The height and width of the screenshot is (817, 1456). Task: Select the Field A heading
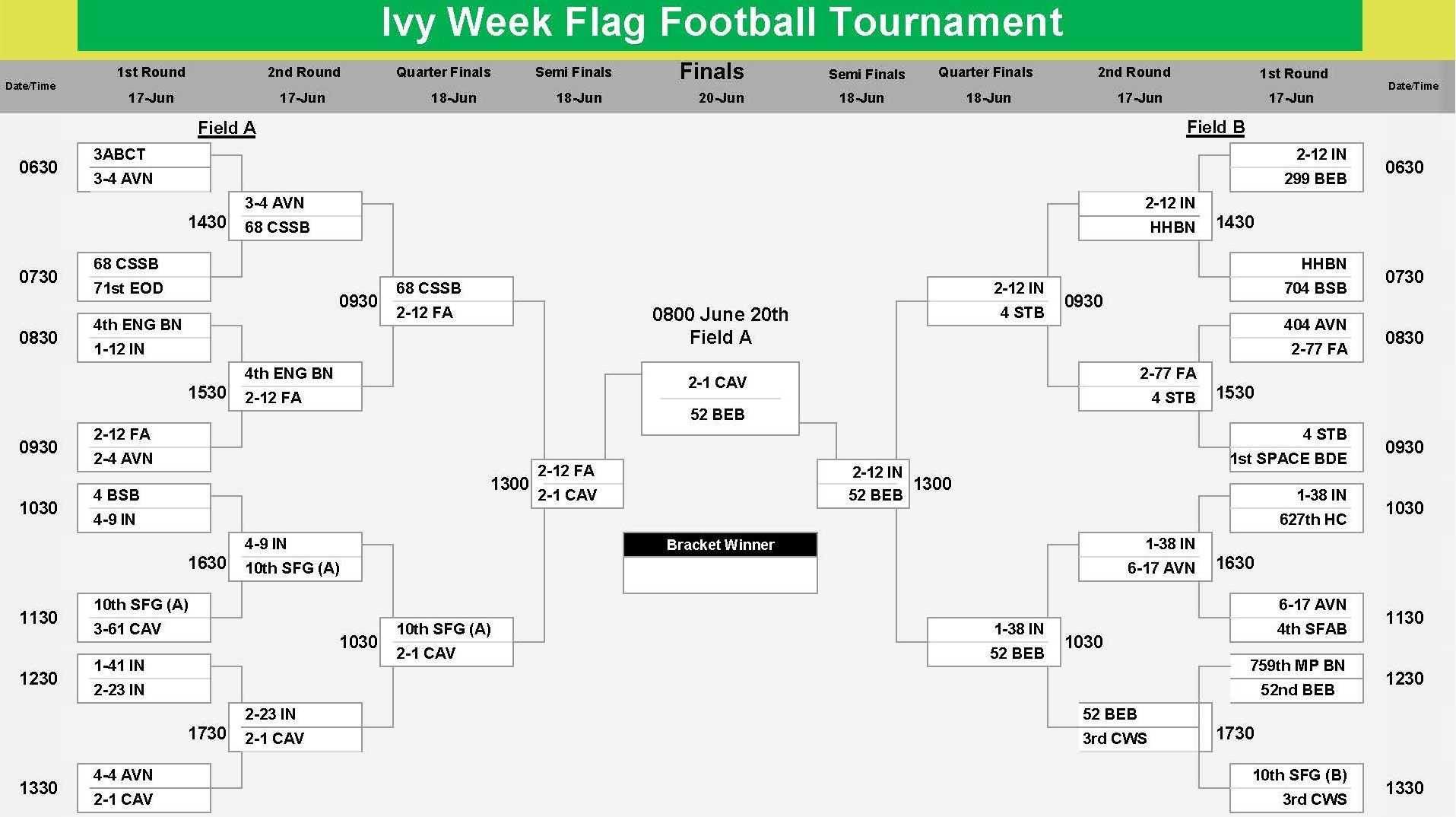[227, 128]
